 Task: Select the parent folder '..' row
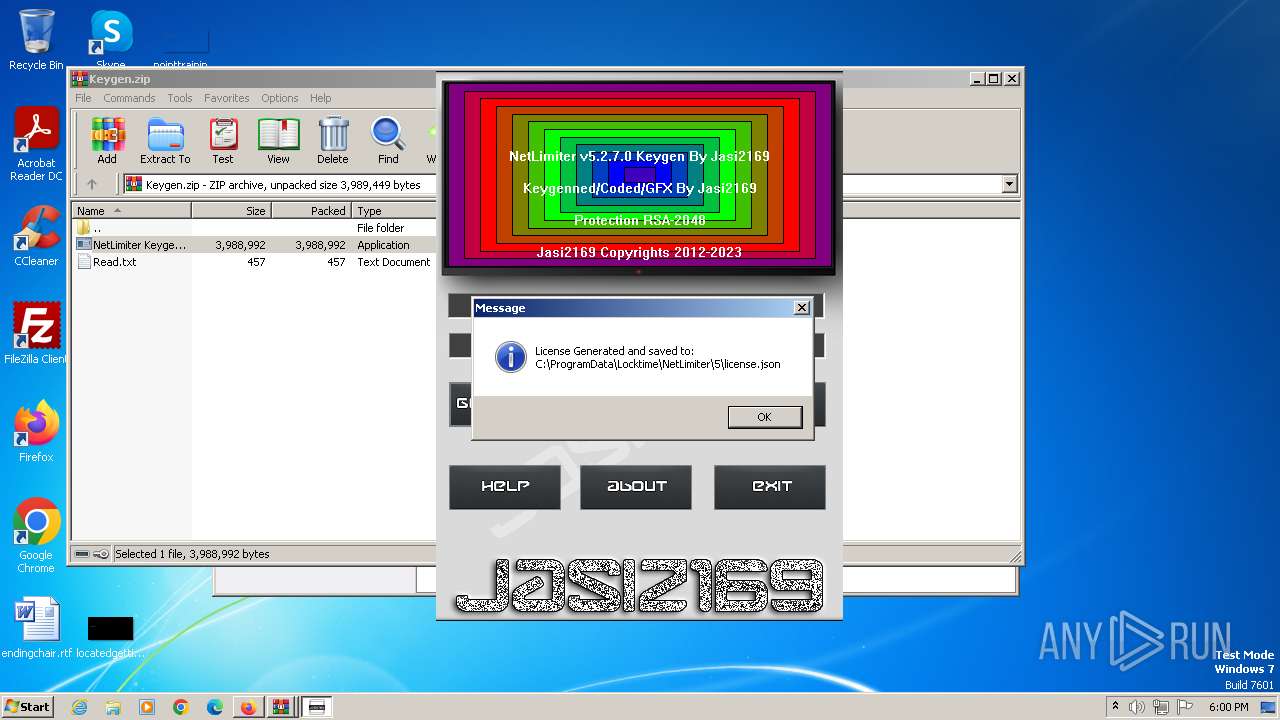tap(254, 228)
